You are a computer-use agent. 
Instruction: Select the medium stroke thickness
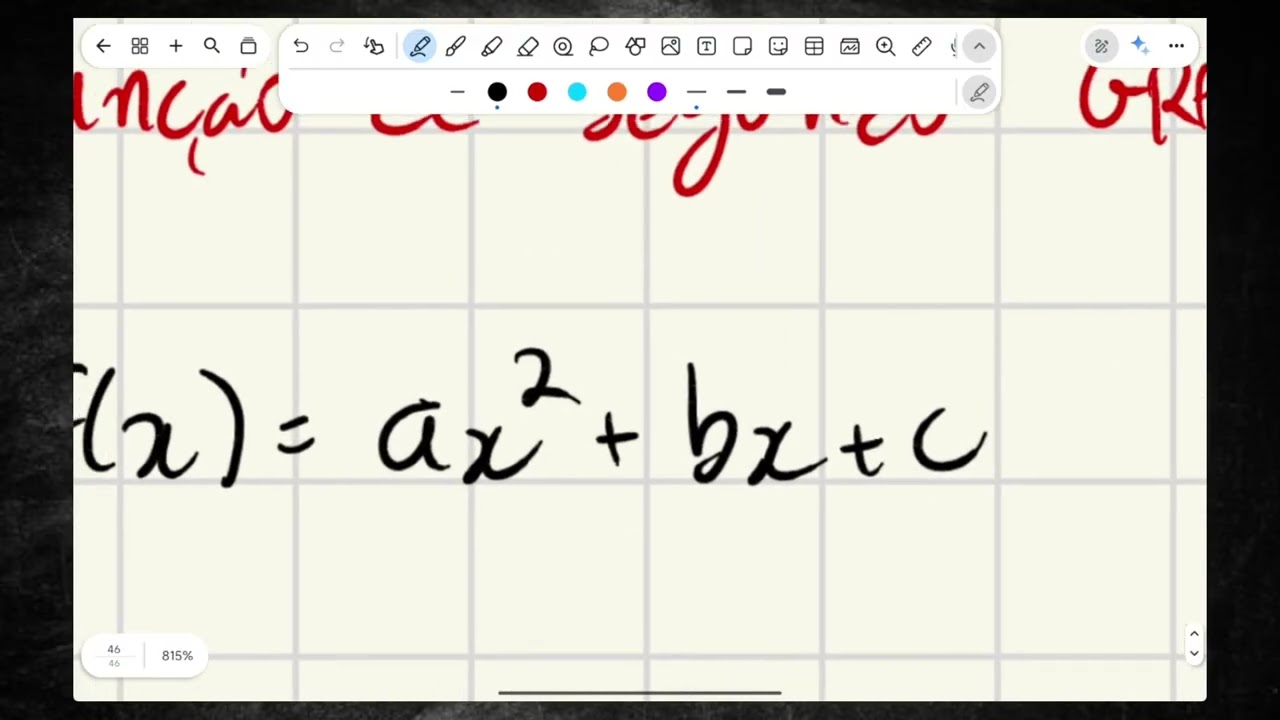(x=736, y=92)
